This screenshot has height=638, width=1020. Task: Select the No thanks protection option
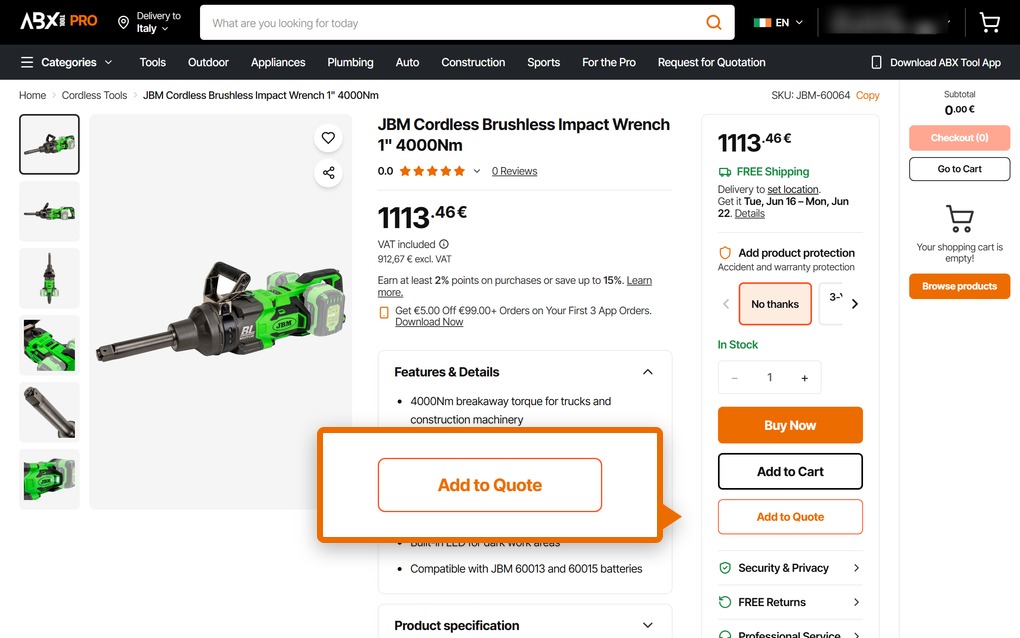775,304
